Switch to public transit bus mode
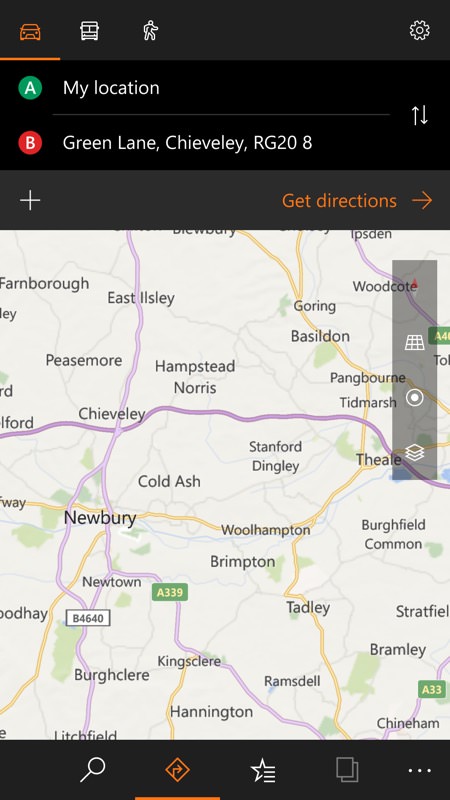The height and width of the screenshot is (800, 450). [90, 31]
